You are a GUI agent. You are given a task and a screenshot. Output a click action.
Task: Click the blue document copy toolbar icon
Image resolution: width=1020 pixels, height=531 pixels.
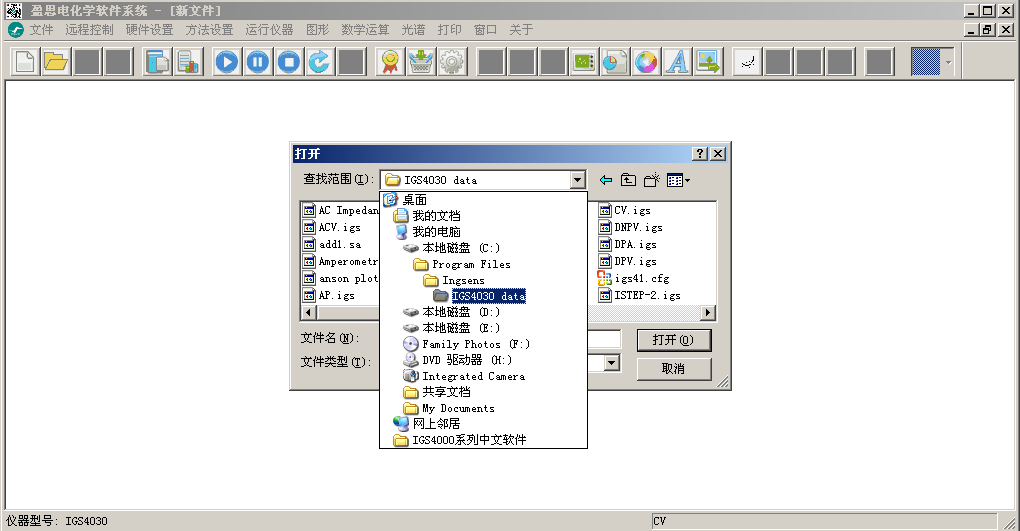tap(157, 62)
